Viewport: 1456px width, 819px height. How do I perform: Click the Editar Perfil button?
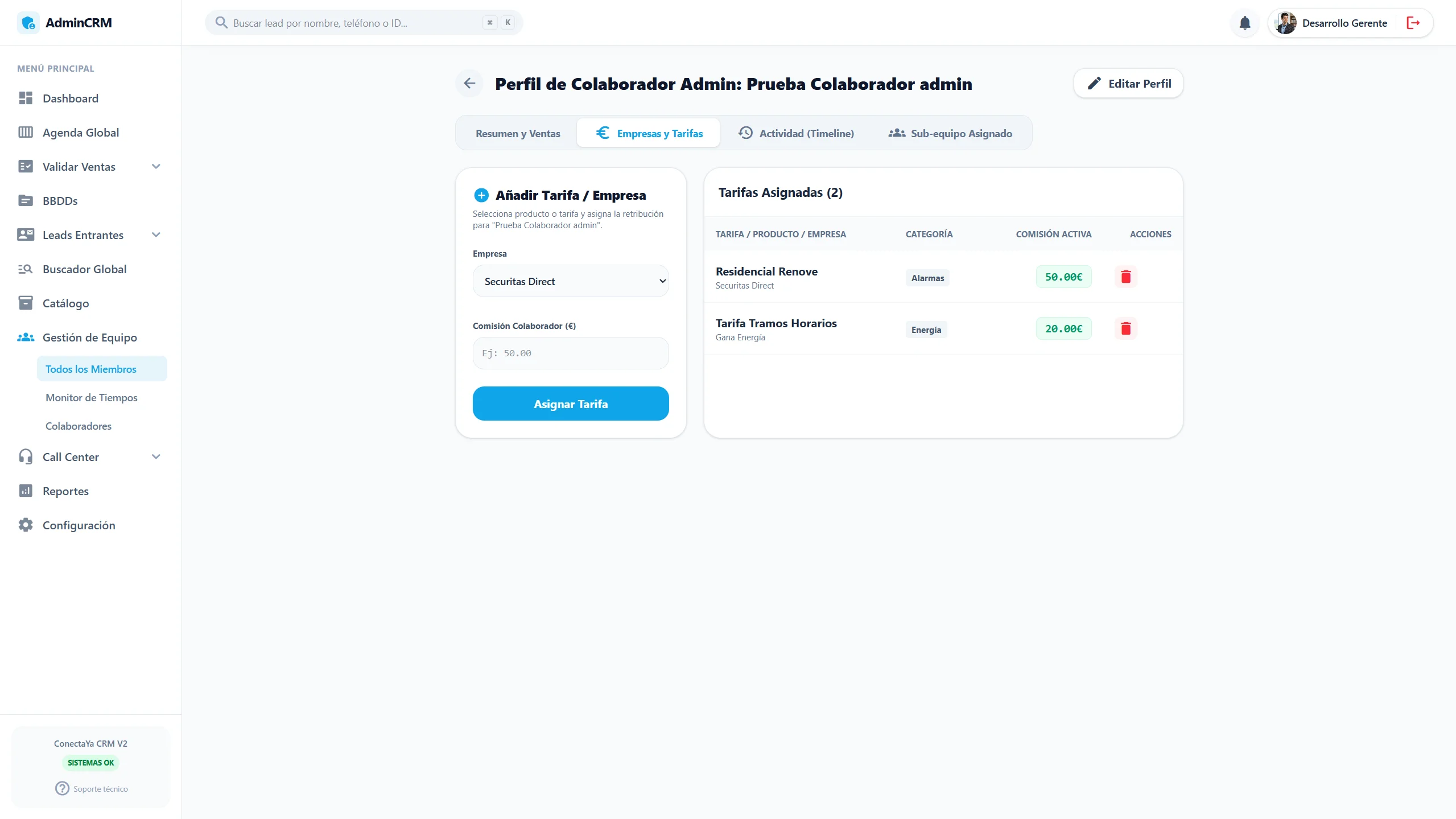pos(1128,84)
